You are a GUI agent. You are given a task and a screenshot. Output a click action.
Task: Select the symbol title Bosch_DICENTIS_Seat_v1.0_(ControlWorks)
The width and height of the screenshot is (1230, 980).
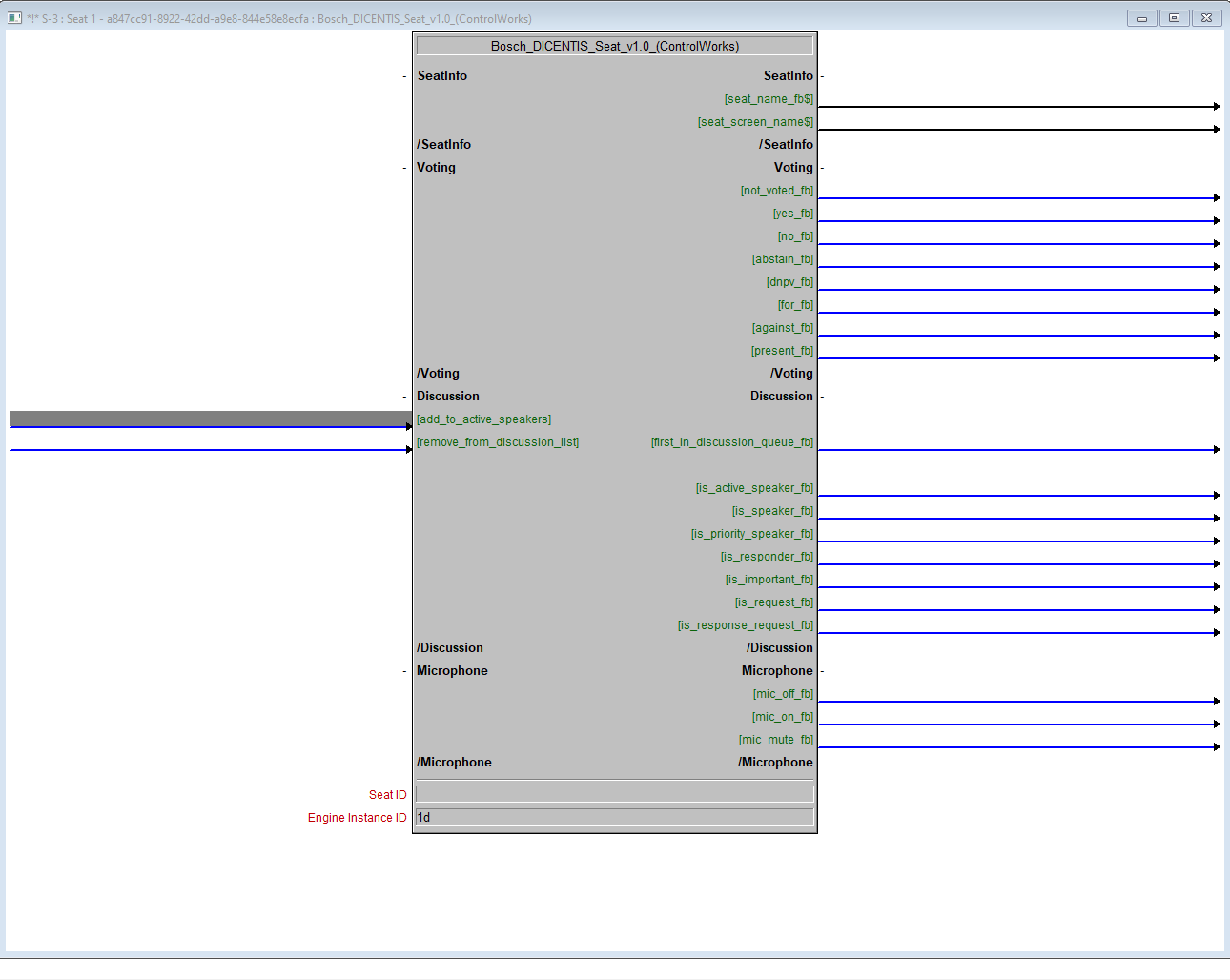tap(615, 46)
